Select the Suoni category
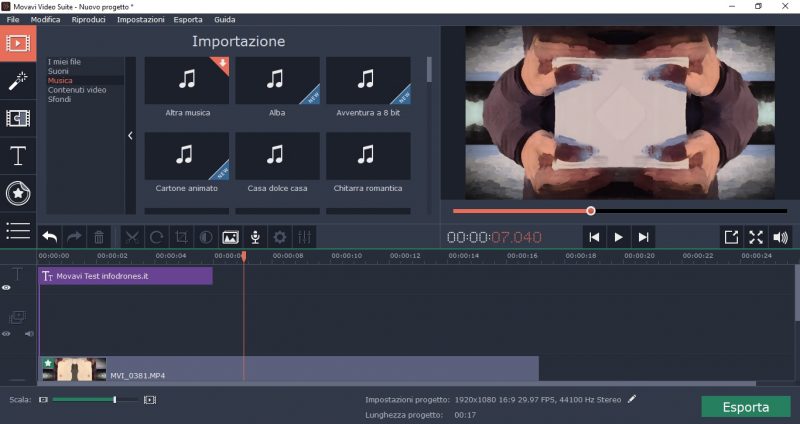800x424 pixels. click(58, 71)
